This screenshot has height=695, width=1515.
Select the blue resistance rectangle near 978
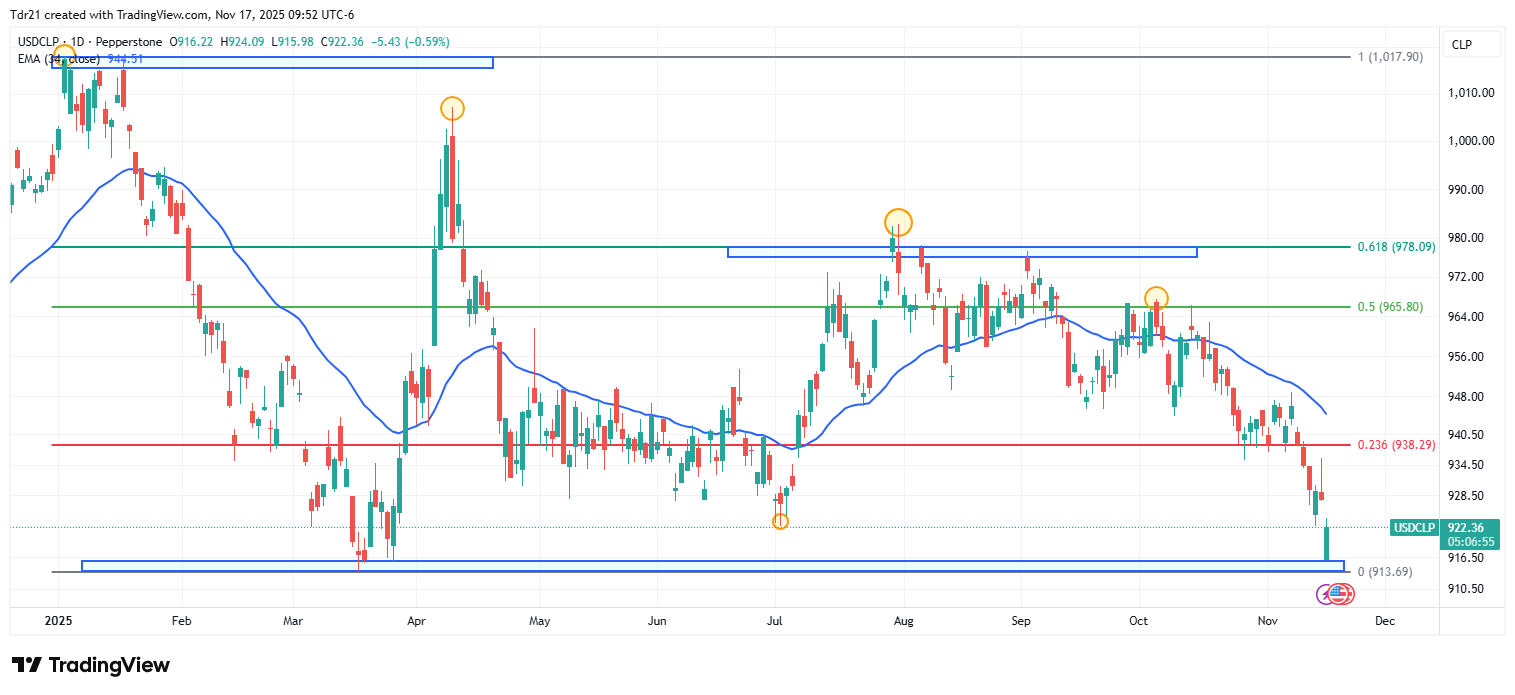pyautogui.click(x=961, y=252)
